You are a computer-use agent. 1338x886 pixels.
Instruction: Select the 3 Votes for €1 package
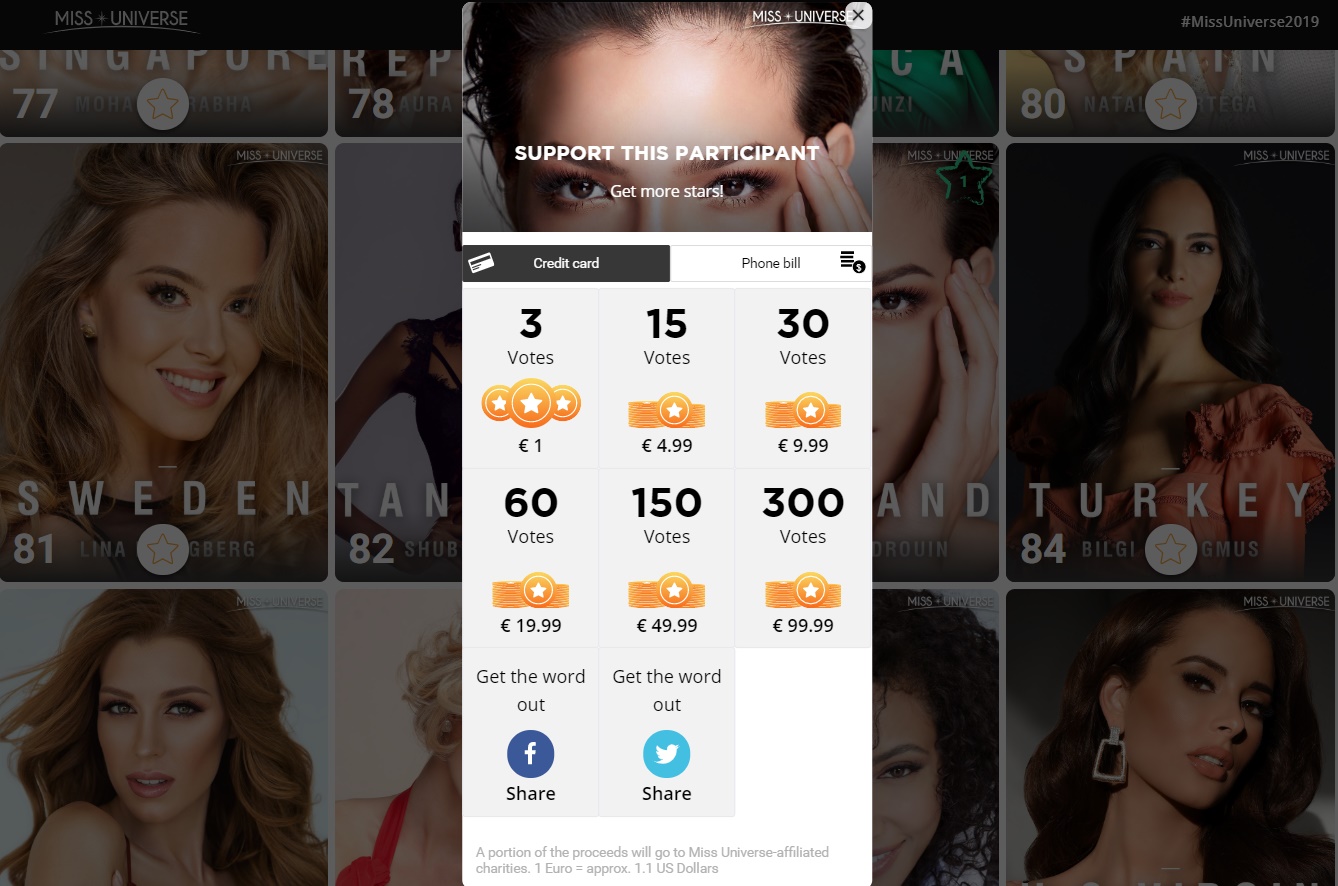pos(531,379)
